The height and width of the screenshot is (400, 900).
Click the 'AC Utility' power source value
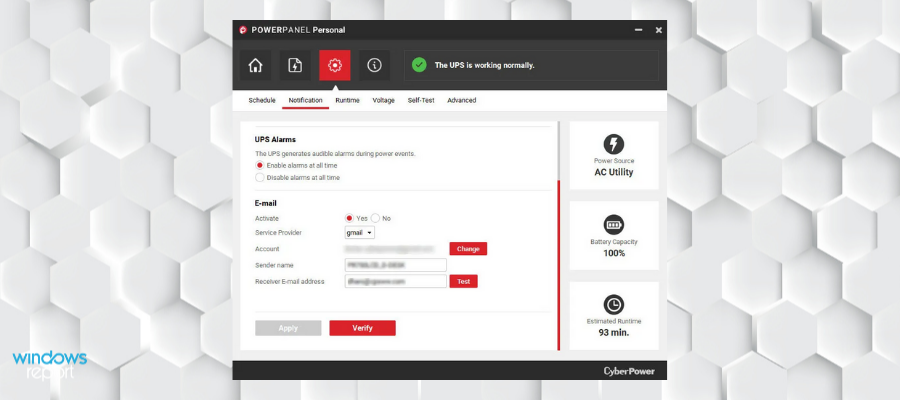pos(614,172)
